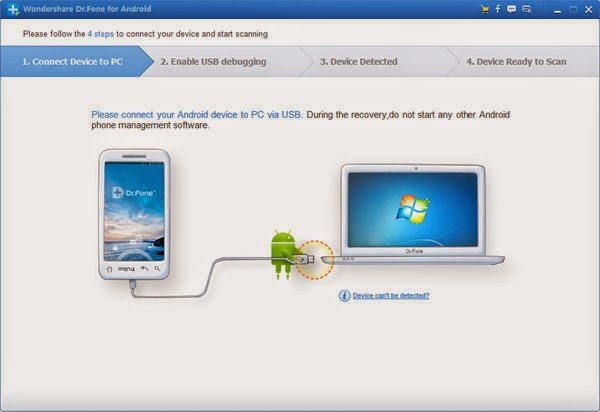Click the highlighted USB plug connector
The height and width of the screenshot is (412, 600).
point(305,259)
